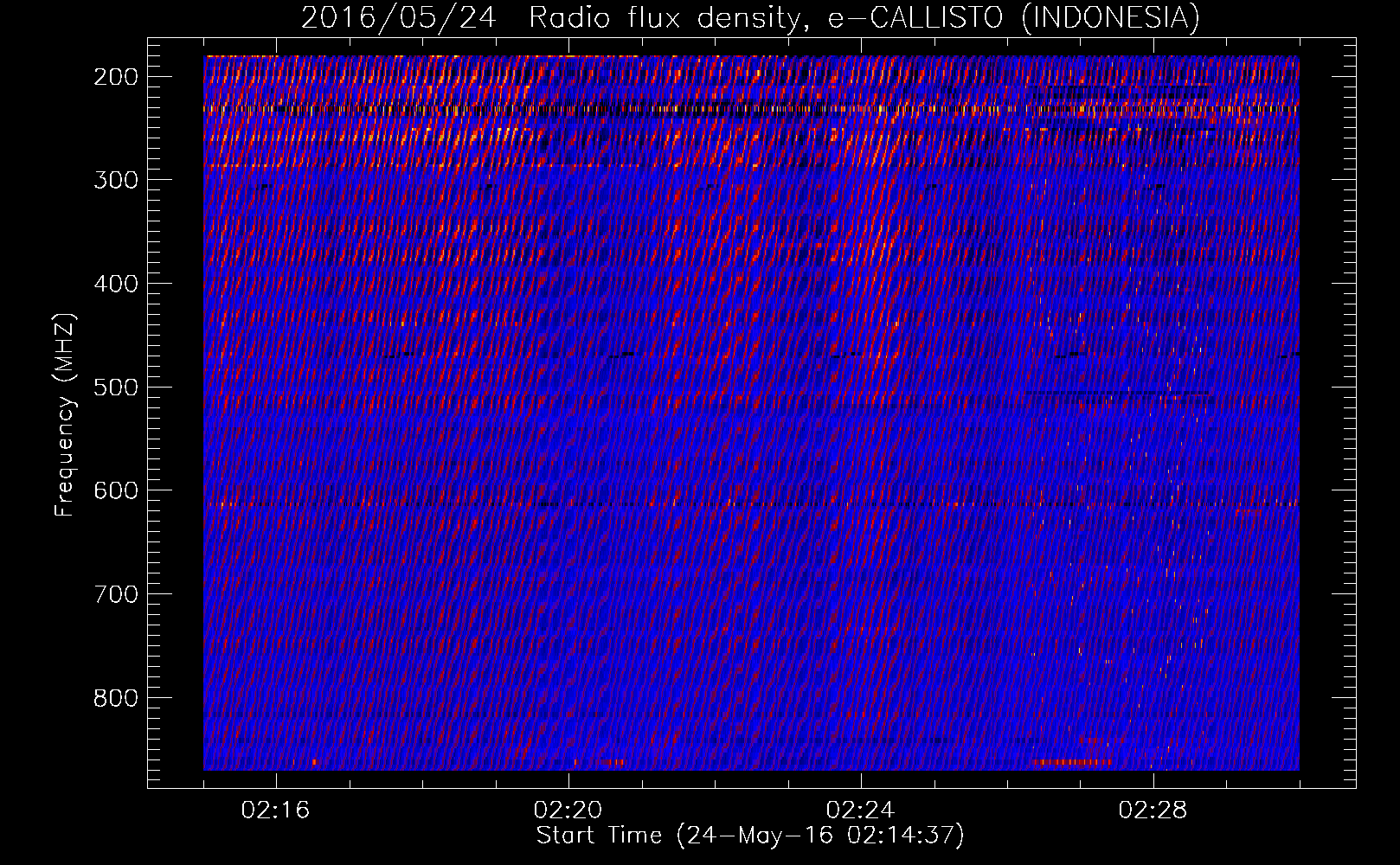
Task: Select the 200 frequency tick label
Action: pyautogui.click(x=116, y=77)
